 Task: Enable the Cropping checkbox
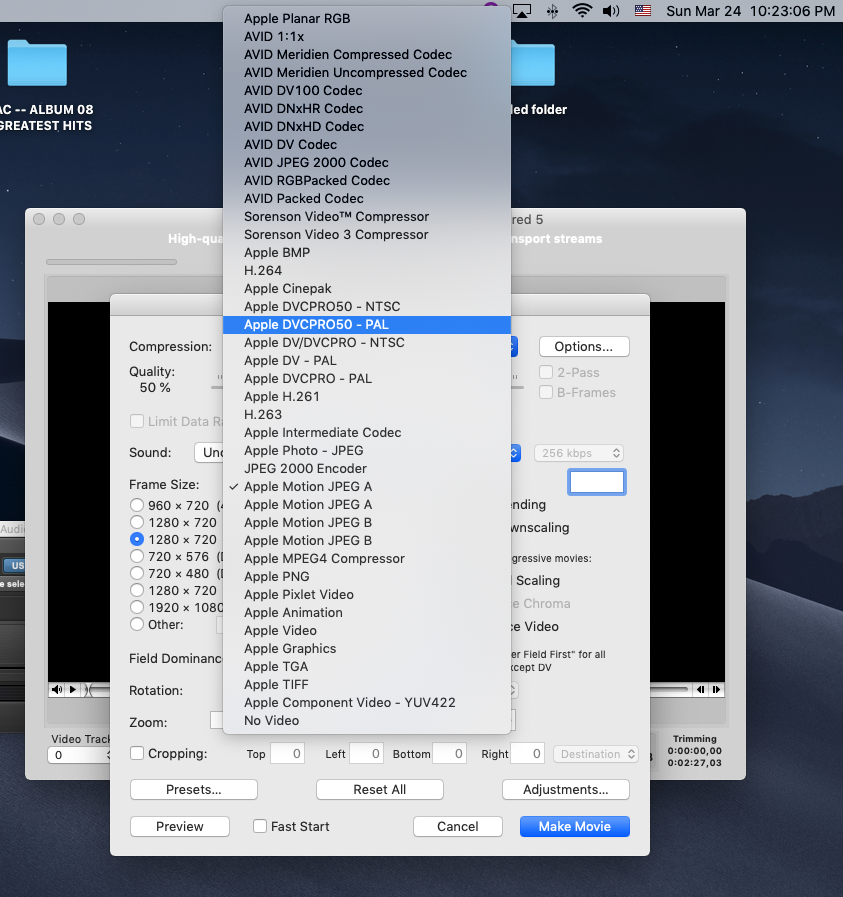137,753
